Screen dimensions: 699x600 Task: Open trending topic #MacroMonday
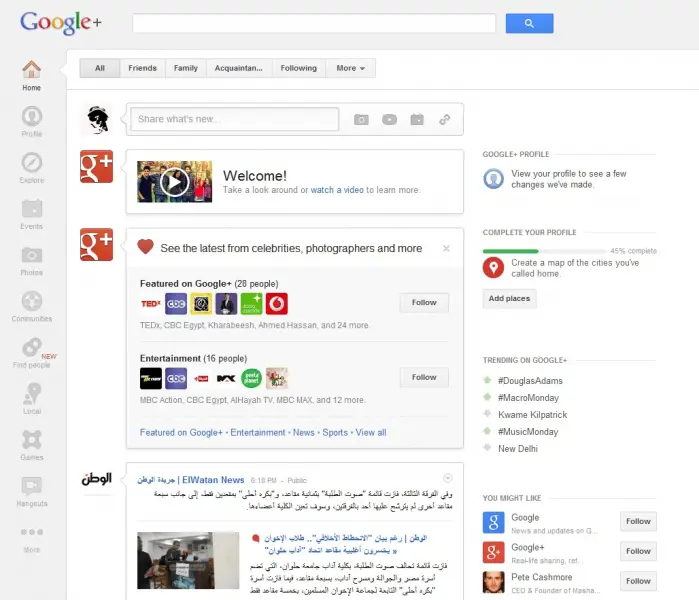(x=528, y=398)
